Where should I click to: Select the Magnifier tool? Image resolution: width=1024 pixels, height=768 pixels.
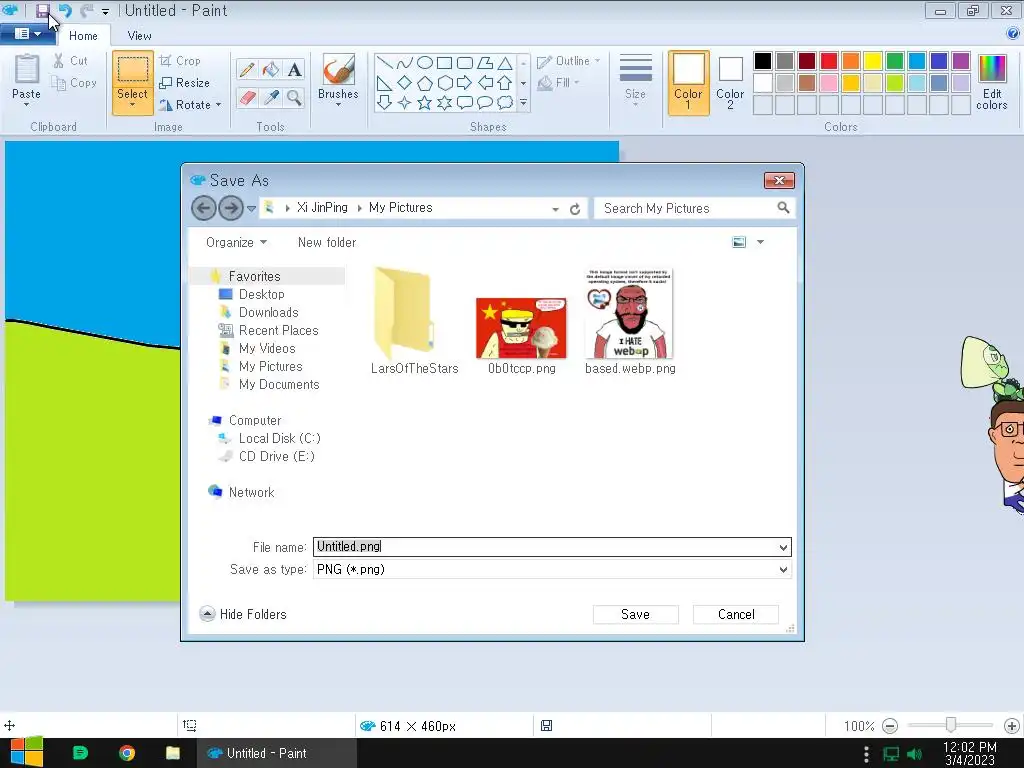point(295,98)
